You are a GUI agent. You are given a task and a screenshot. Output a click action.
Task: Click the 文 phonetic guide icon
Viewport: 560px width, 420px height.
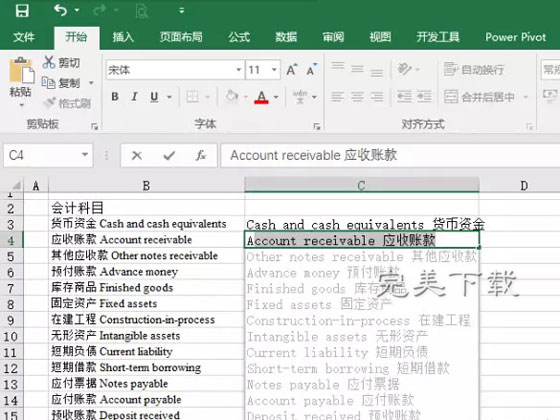[x=300, y=96]
